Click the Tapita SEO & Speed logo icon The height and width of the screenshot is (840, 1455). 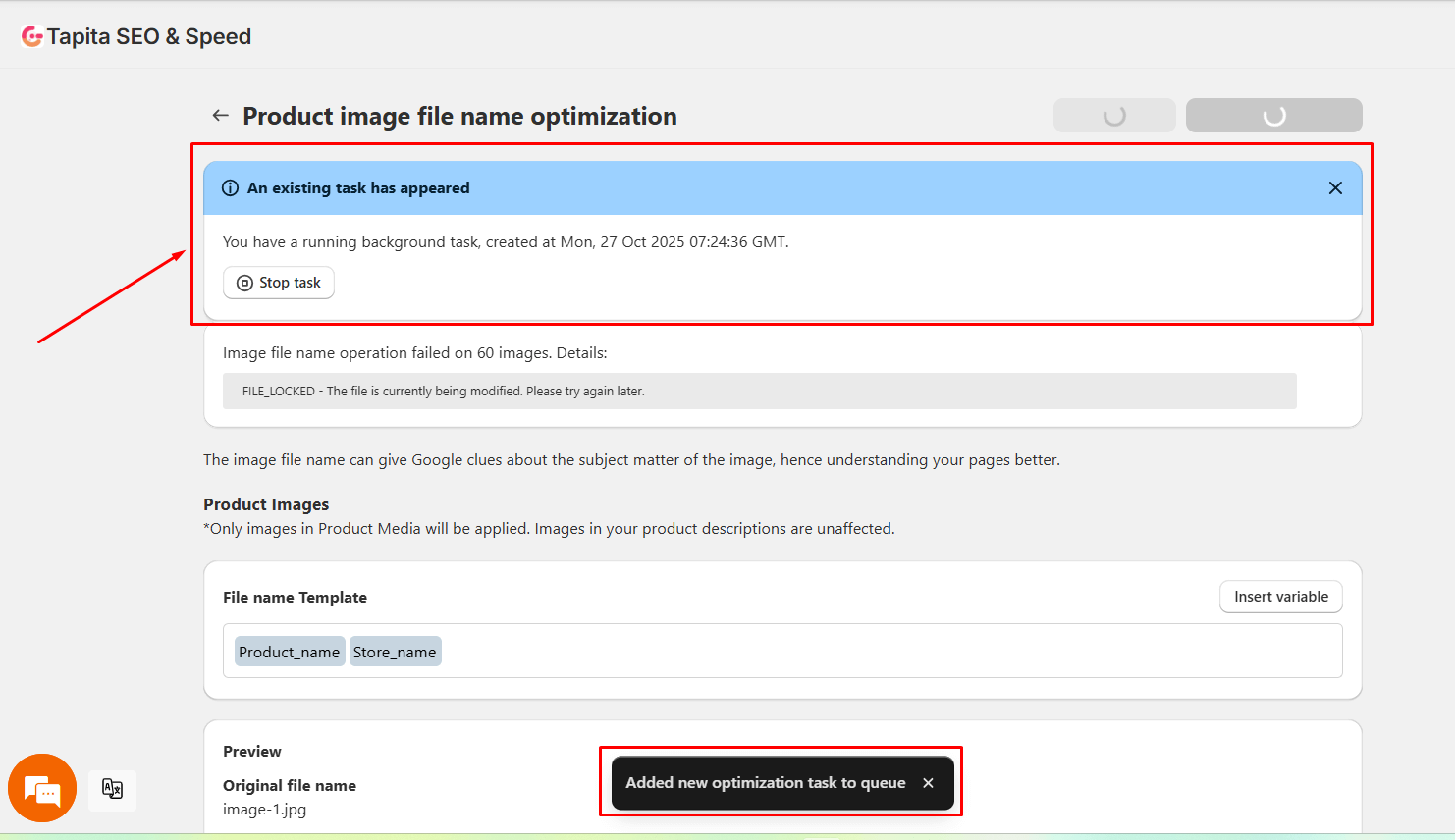point(33,35)
